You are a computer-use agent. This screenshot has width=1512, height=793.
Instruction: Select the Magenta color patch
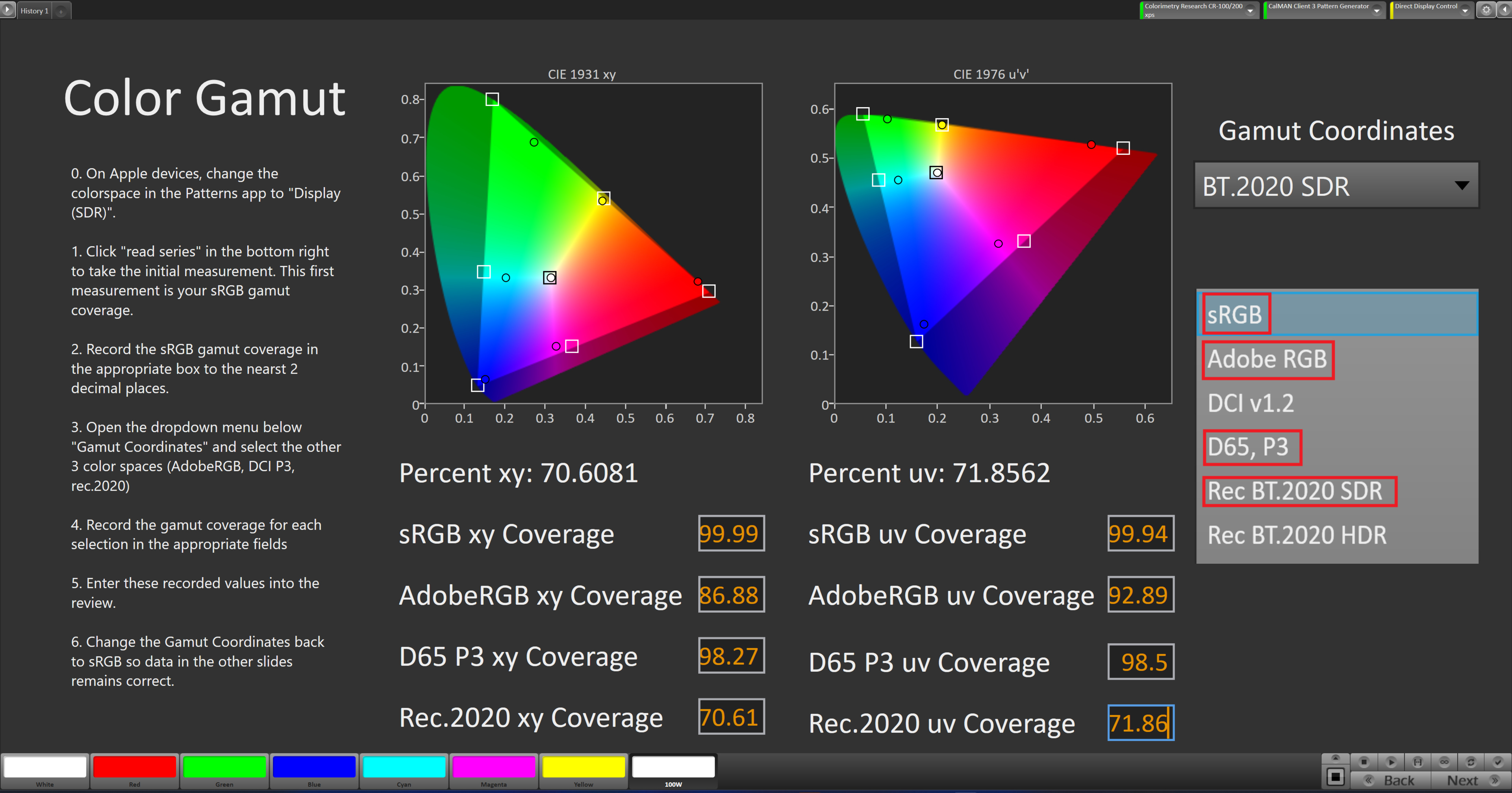click(x=494, y=767)
